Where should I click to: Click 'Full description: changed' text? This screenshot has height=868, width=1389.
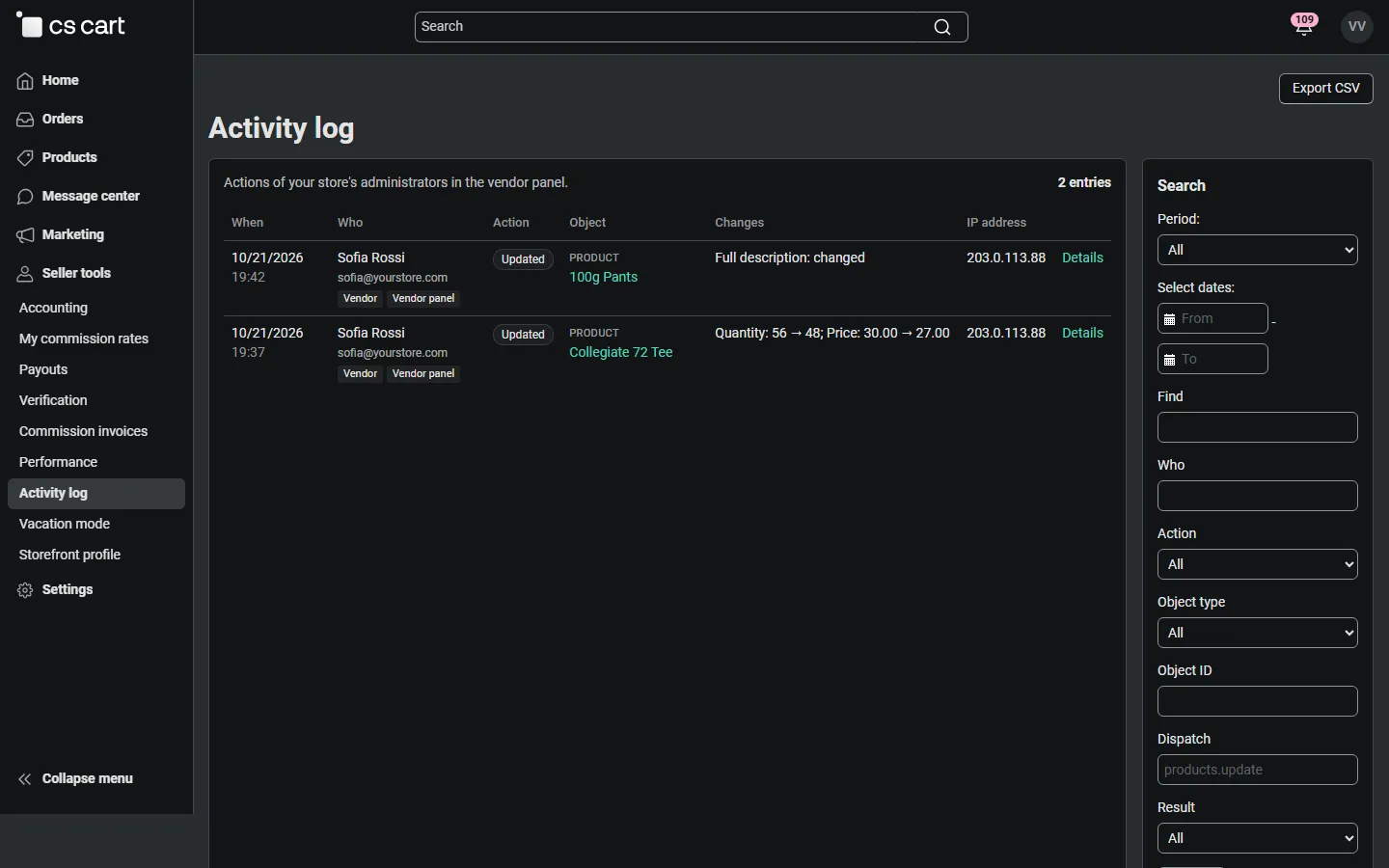pyautogui.click(x=790, y=258)
